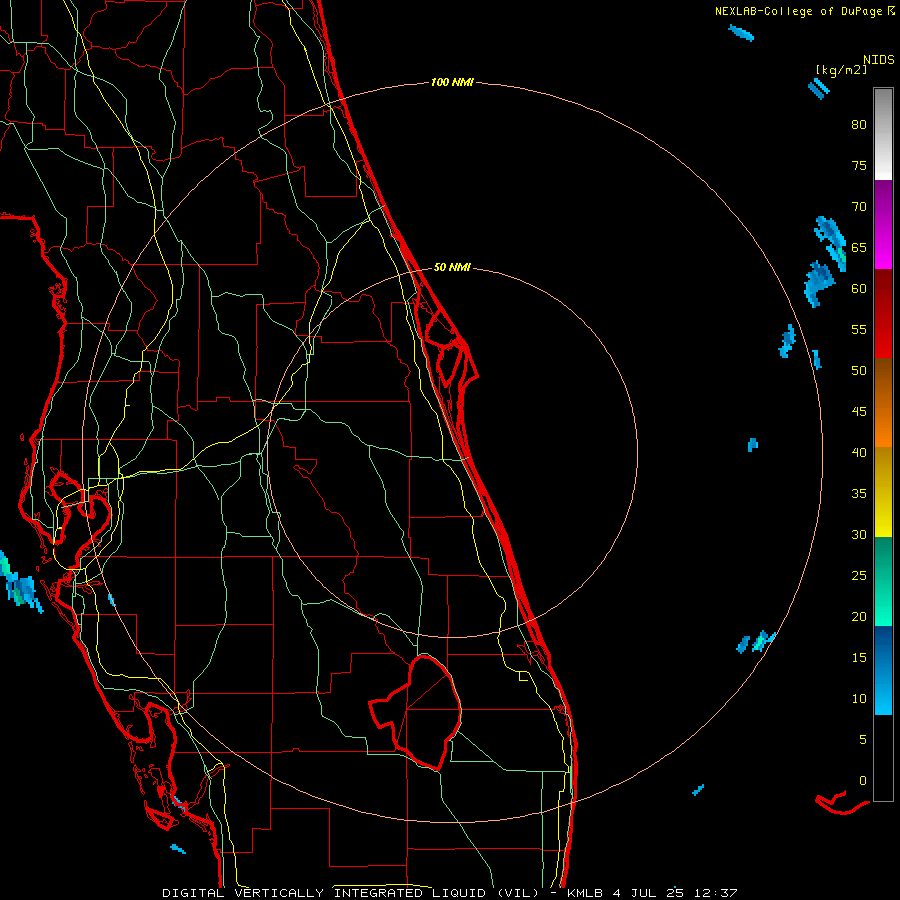Pick the white-gray top segment of the color scale
This screenshot has width=900, height=900.
tap(883, 134)
